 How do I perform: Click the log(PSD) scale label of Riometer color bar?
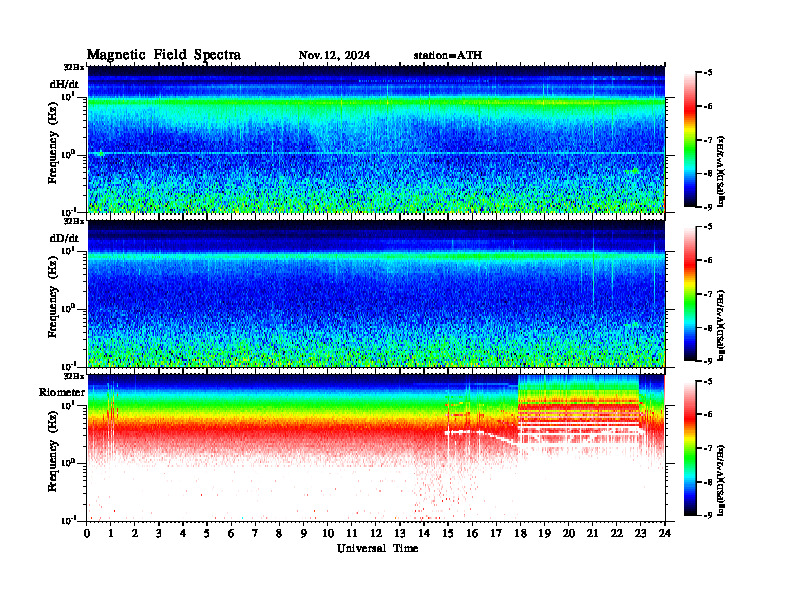pyautogui.click(x=722, y=479)
